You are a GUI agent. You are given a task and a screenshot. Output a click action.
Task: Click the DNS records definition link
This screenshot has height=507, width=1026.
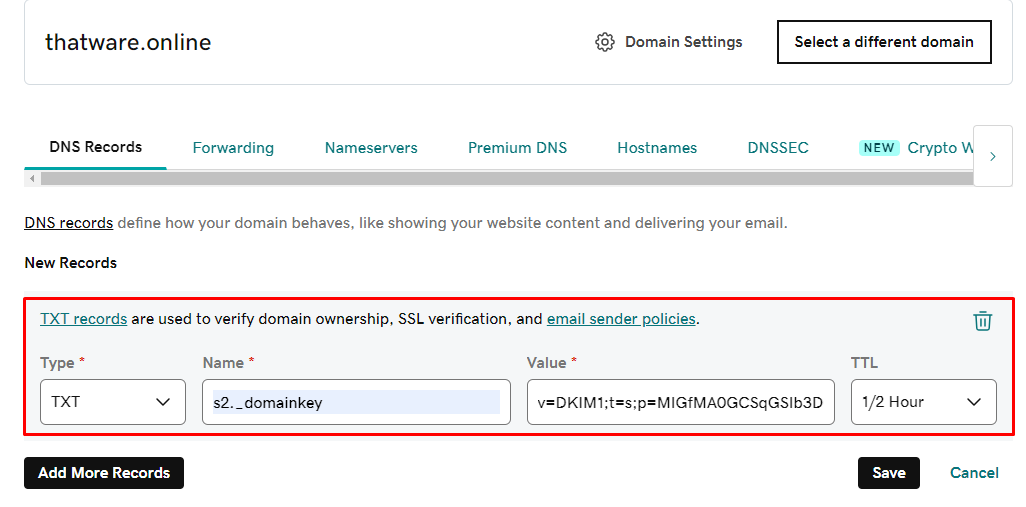pyautogui.click(x=69, y=223)
